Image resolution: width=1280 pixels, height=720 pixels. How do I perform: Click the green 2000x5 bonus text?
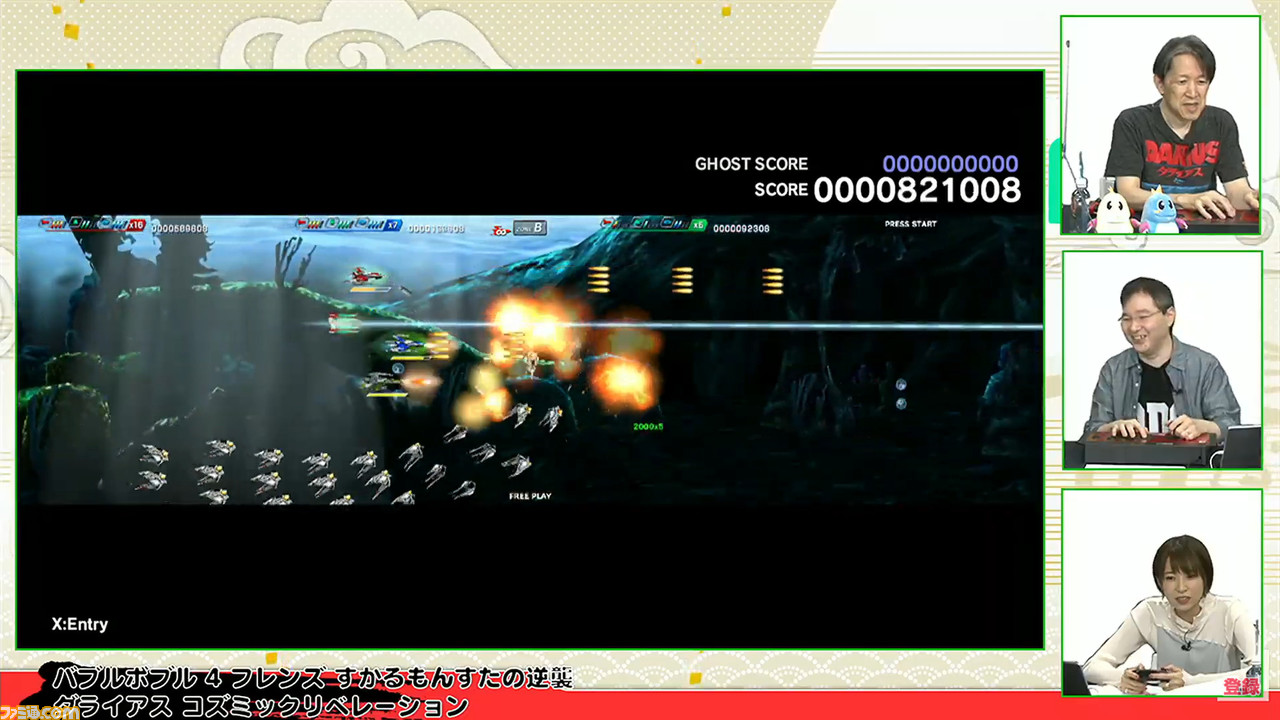(648, 426)
